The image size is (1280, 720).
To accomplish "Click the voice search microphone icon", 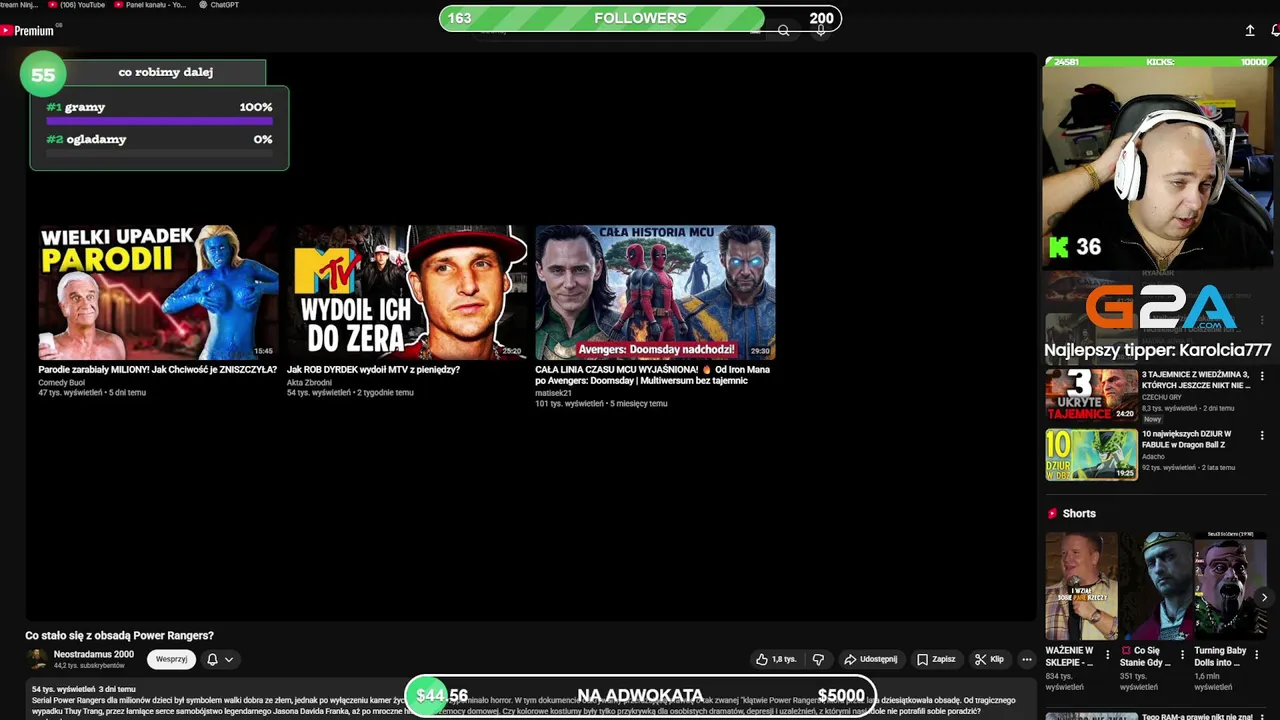I will tap(821, 31).
